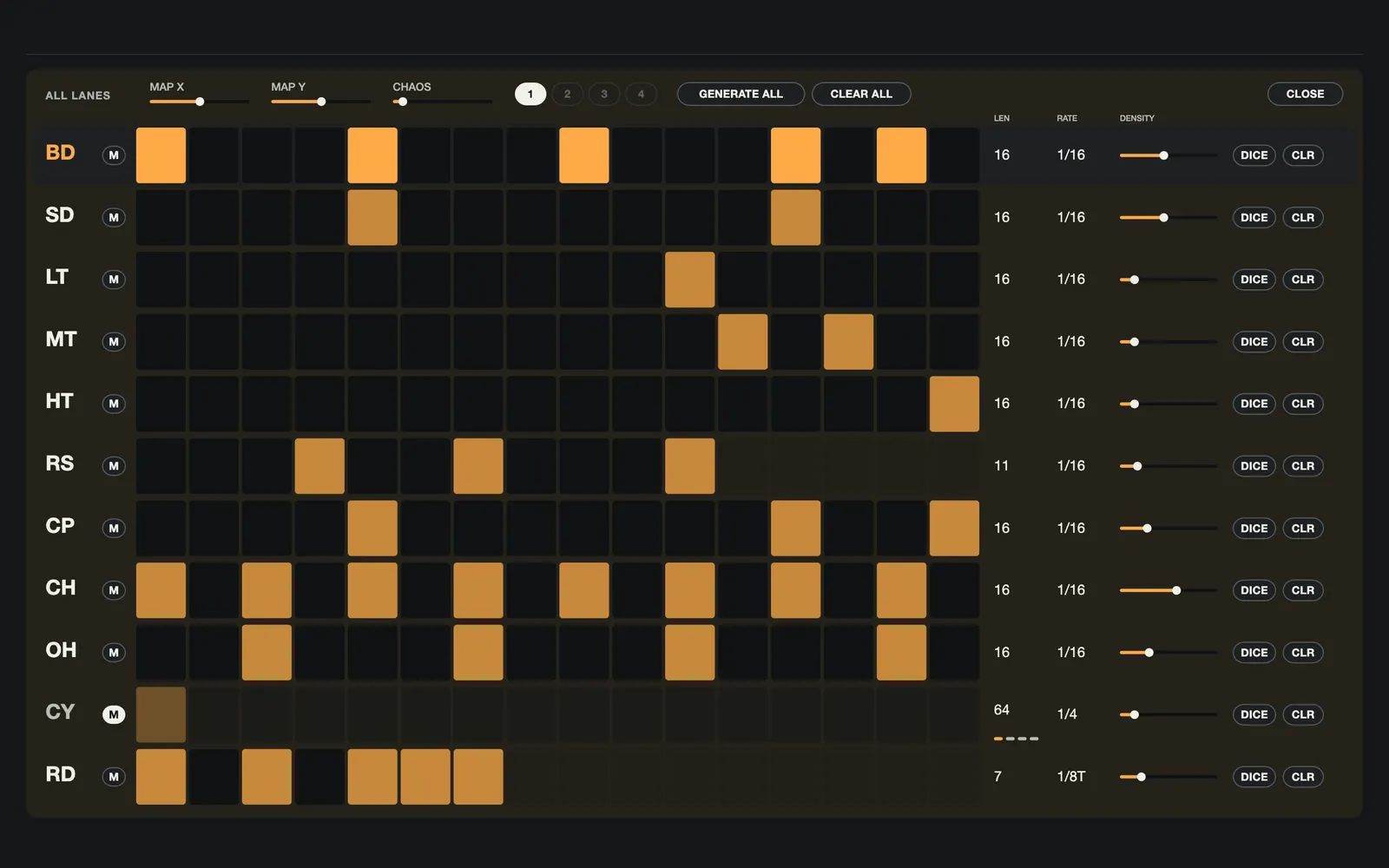Unmute the CY lane

(114, 714)
